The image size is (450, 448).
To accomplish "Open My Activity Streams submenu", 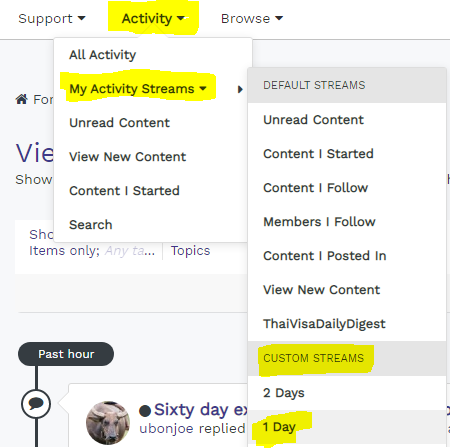I will click(138, 89).
